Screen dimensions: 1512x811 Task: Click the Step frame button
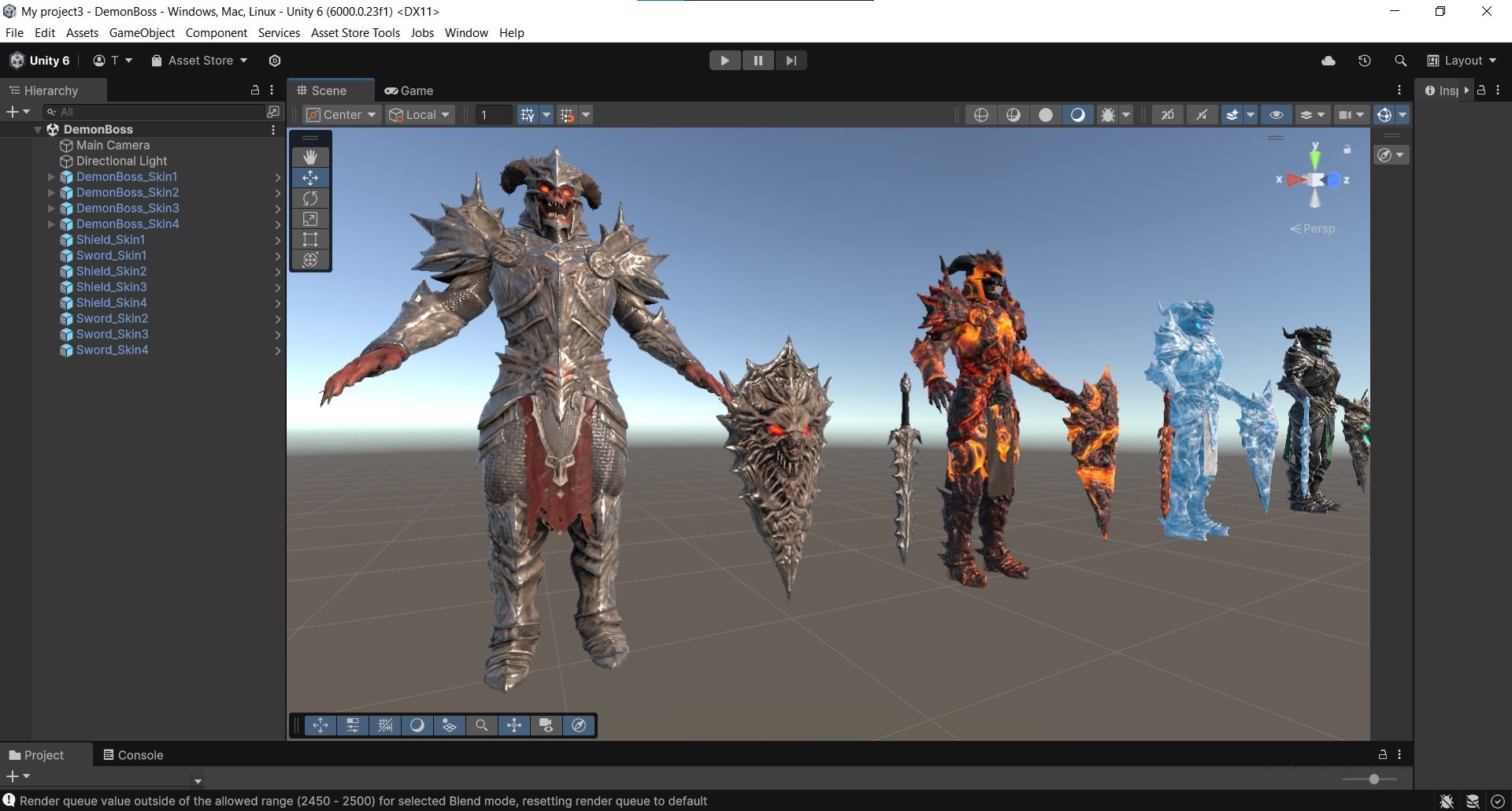point(791,61)
